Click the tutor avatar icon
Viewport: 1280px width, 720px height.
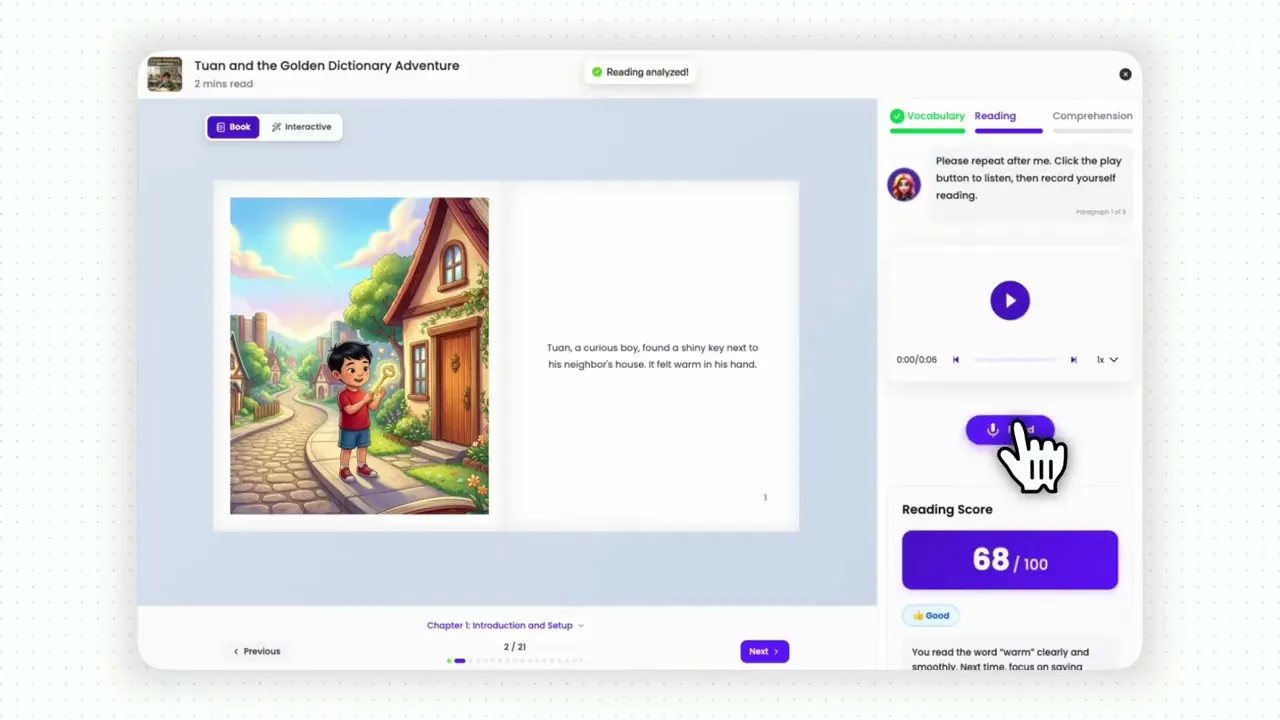(x=904, y=184)
